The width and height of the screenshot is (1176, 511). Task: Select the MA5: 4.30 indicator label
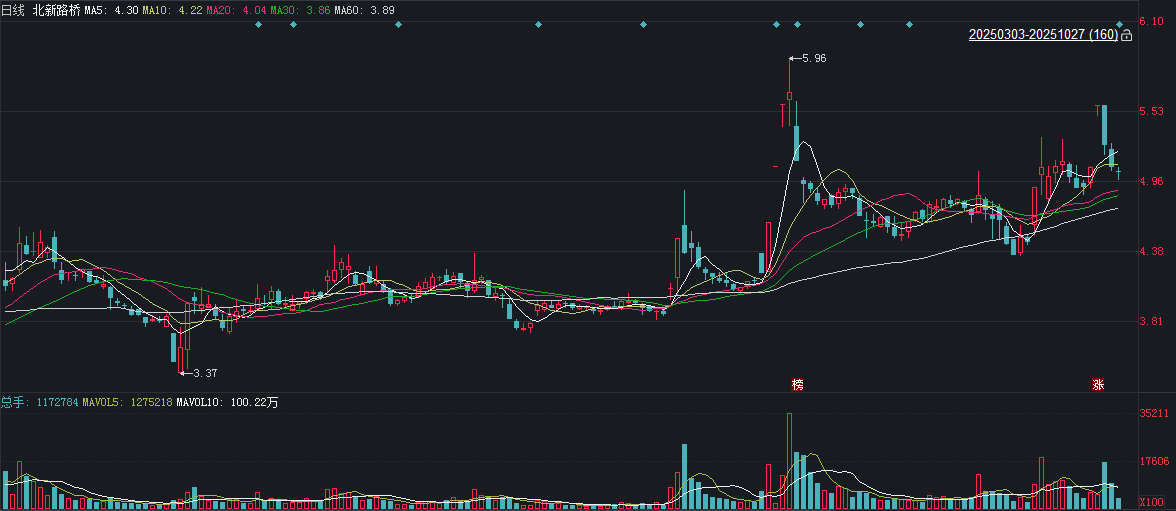click(x=111, y=11)
